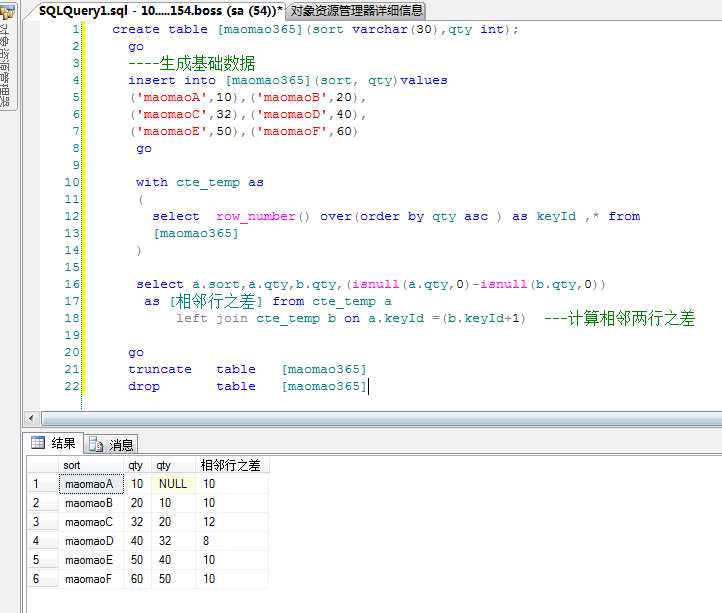Open the 对象资源管理器详细信息 tab
The height and width of the screenshot is (613, 722).
356,10
